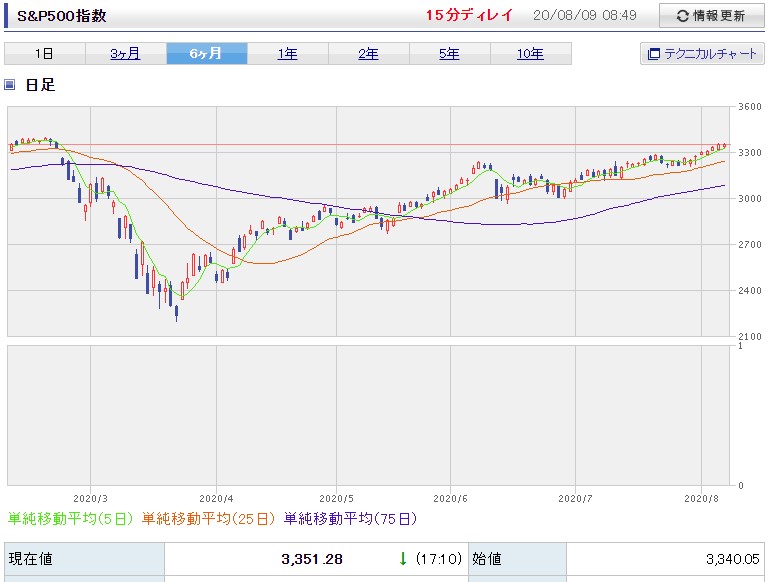Image resolution: width=769 pixels, height=582 pixels.
Task: Show the 2年 chart period
Action: [x=368, y=53]
